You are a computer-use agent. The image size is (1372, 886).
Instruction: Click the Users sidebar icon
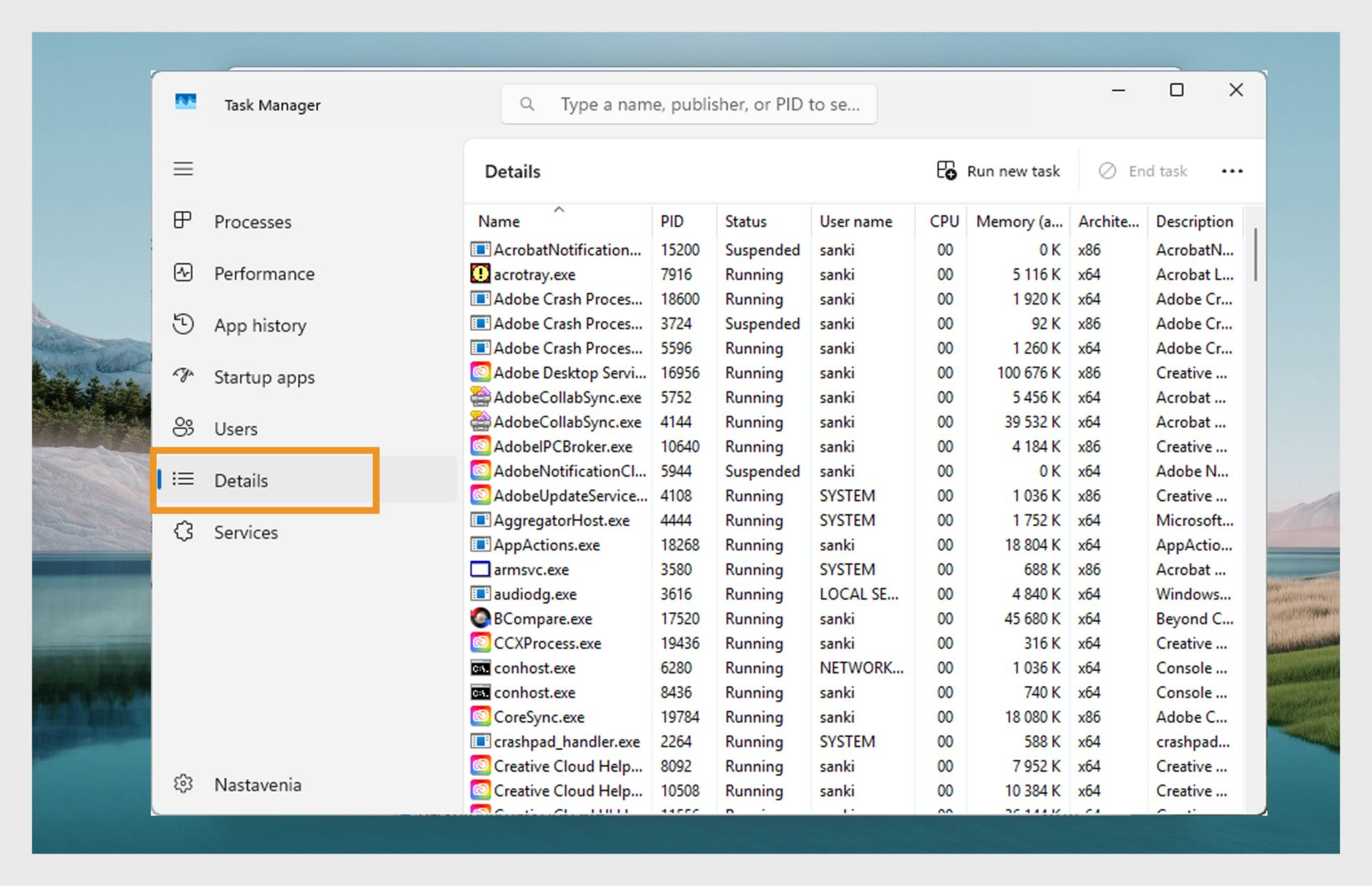[x=183, y=427]
